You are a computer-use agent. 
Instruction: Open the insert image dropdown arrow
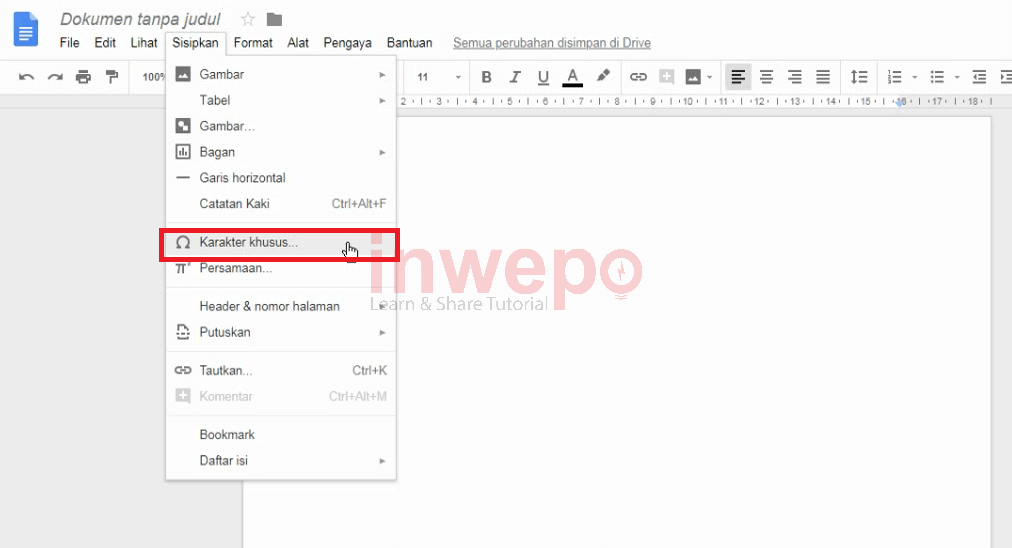click(x=709, y=77)
